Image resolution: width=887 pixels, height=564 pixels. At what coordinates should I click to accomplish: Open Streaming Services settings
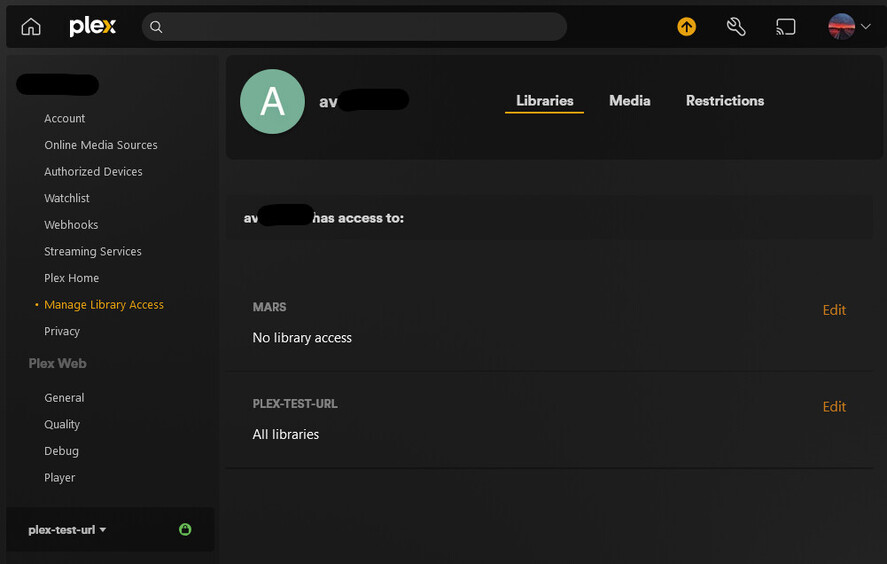point(93,251)
